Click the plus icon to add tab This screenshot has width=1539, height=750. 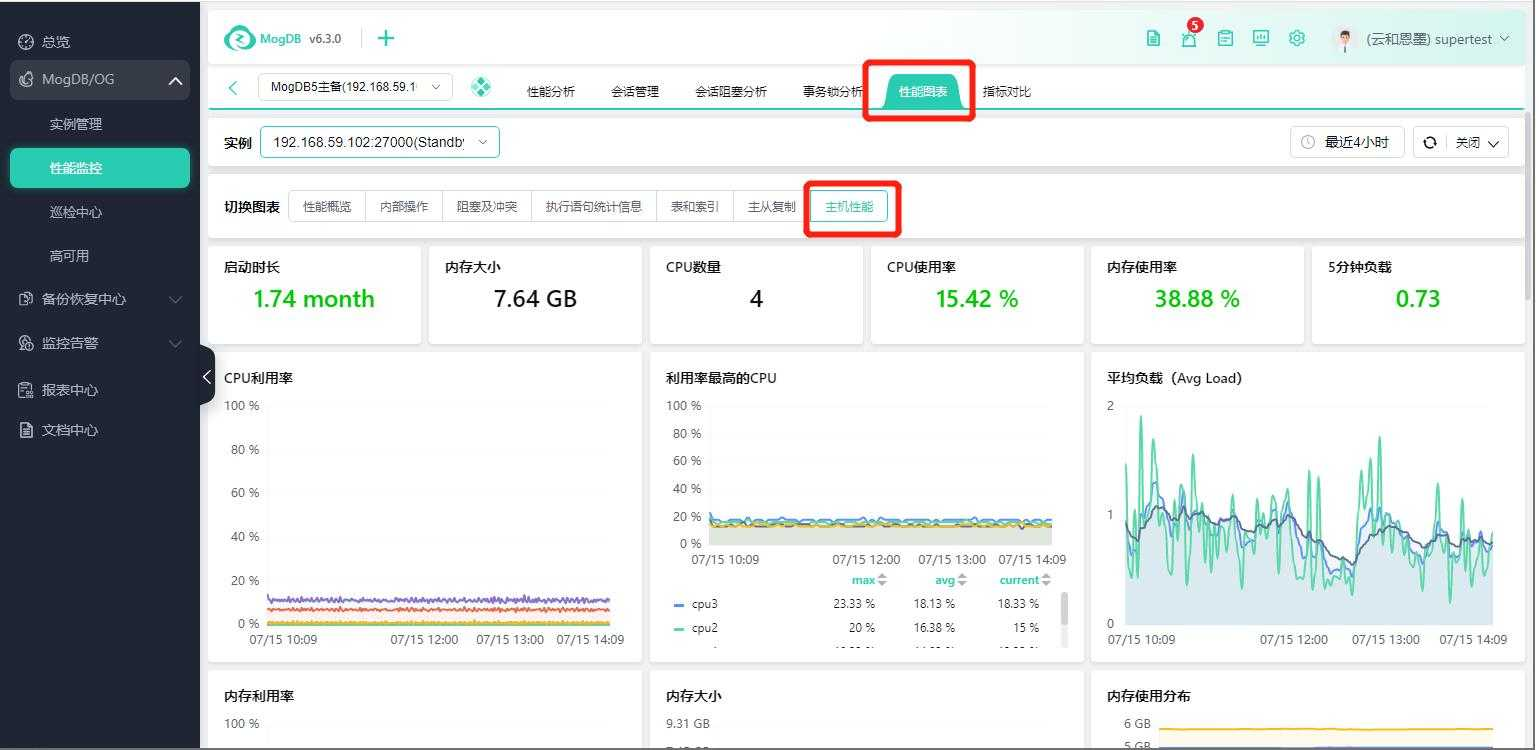(x=386, y=38)
